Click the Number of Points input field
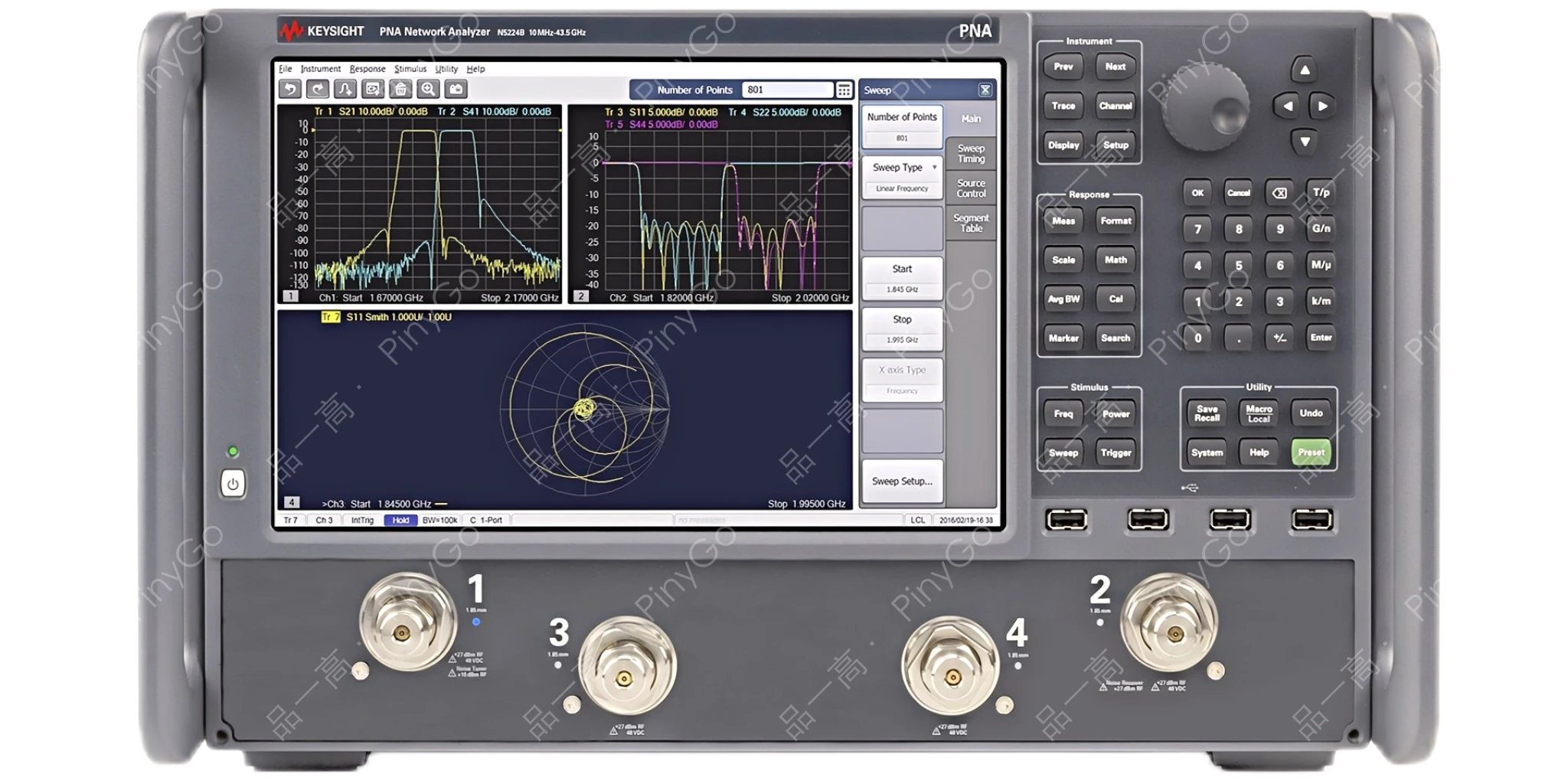 click(787, 90)
